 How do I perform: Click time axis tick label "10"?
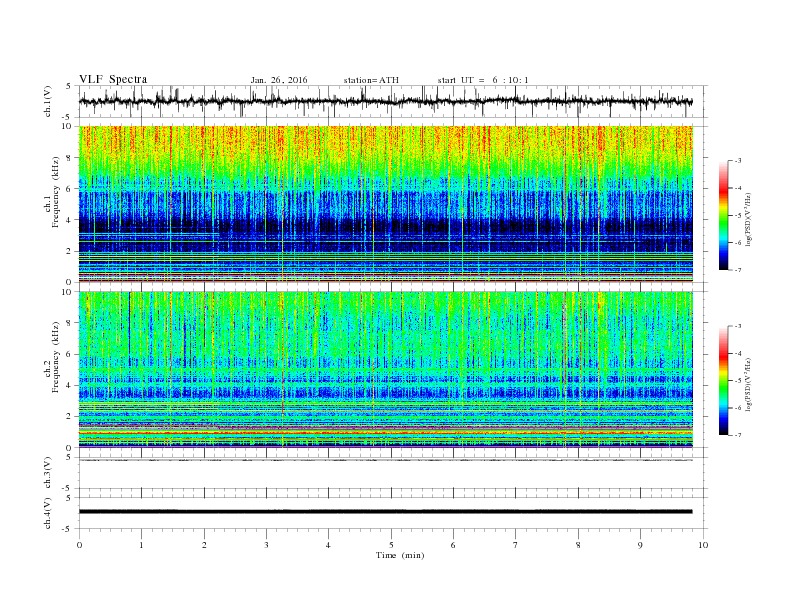point(703,545)
